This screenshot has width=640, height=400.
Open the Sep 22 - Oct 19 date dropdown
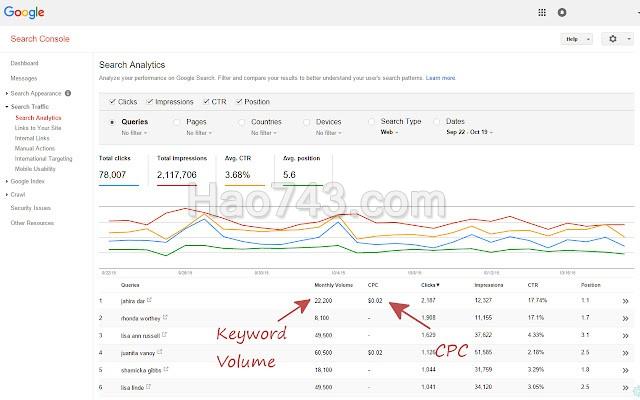(x=469, y=132)
